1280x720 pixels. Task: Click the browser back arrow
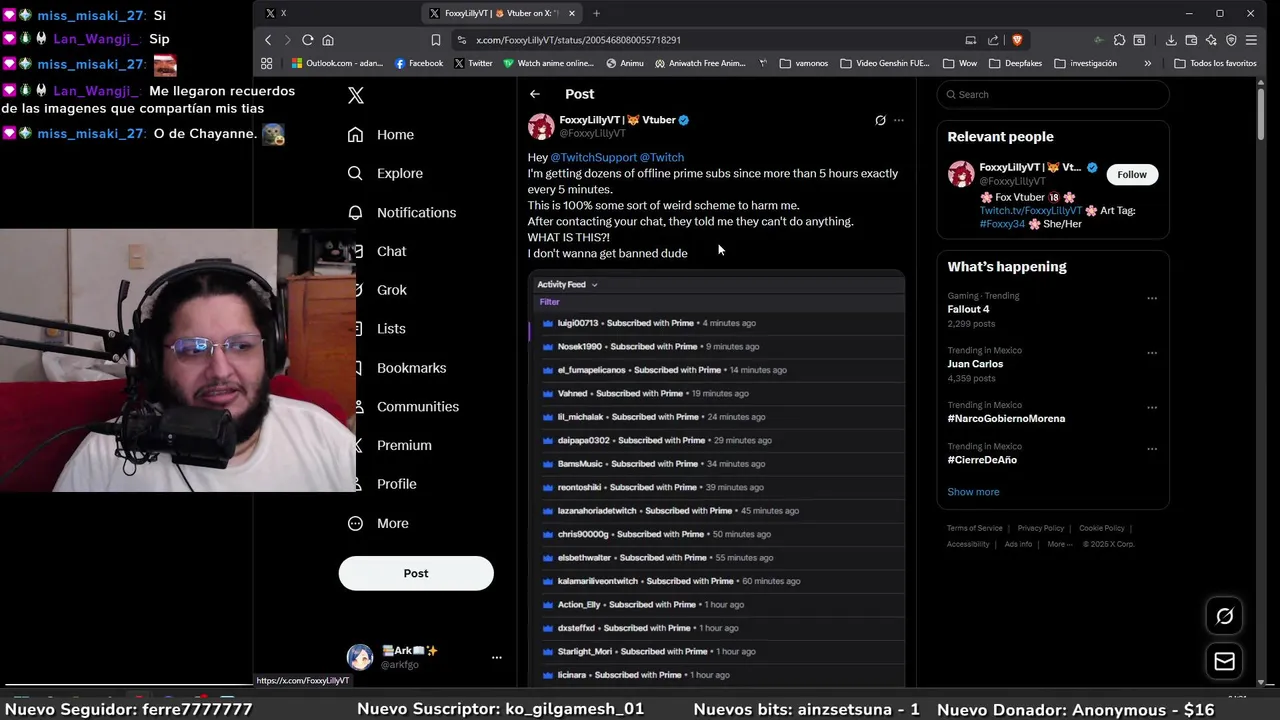(268, 40)
